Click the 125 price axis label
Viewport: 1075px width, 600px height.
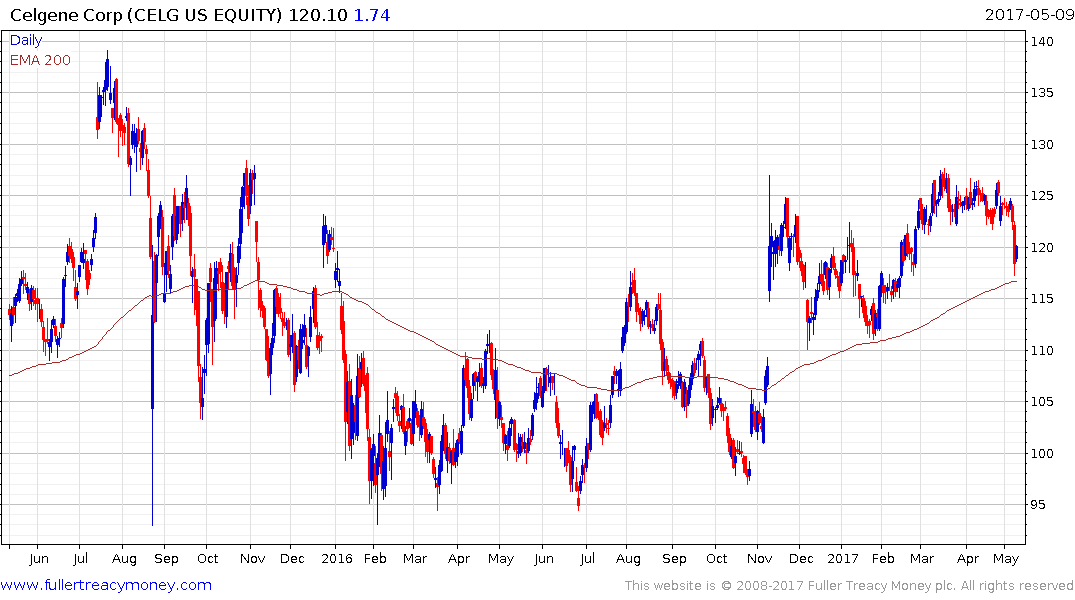click(x=1042, y=195)
